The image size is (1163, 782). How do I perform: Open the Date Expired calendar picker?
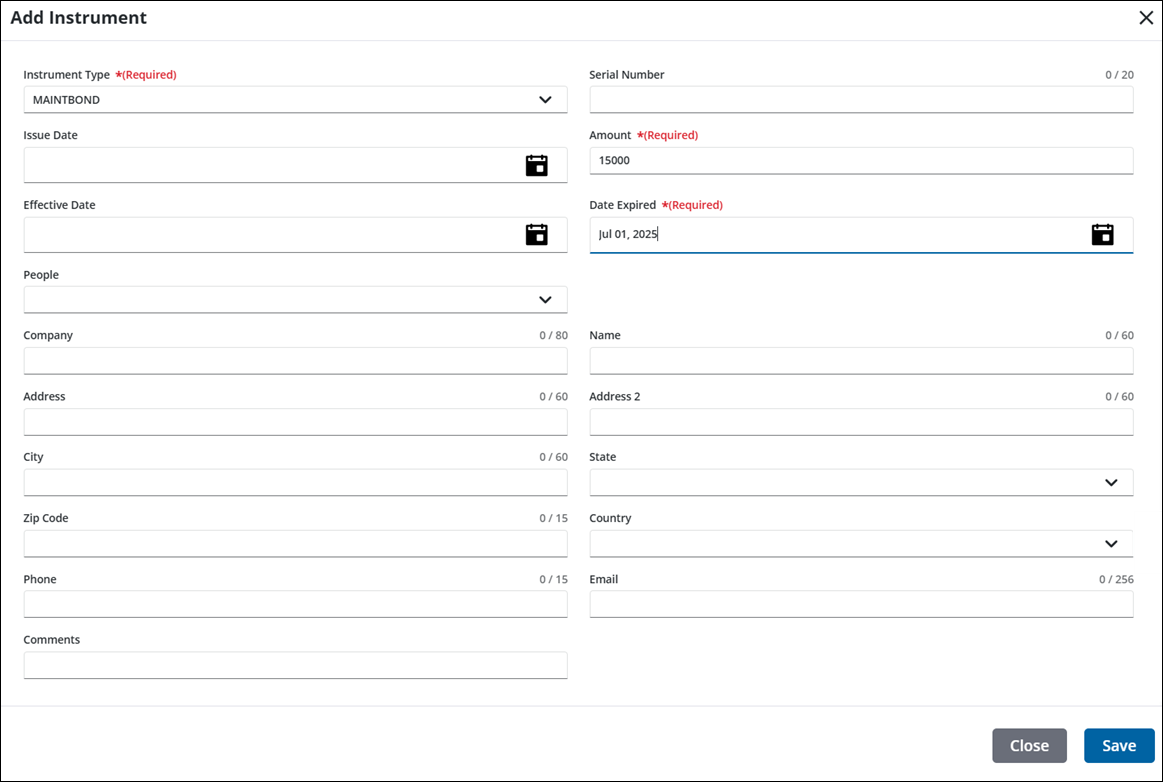click(1102, 235)
